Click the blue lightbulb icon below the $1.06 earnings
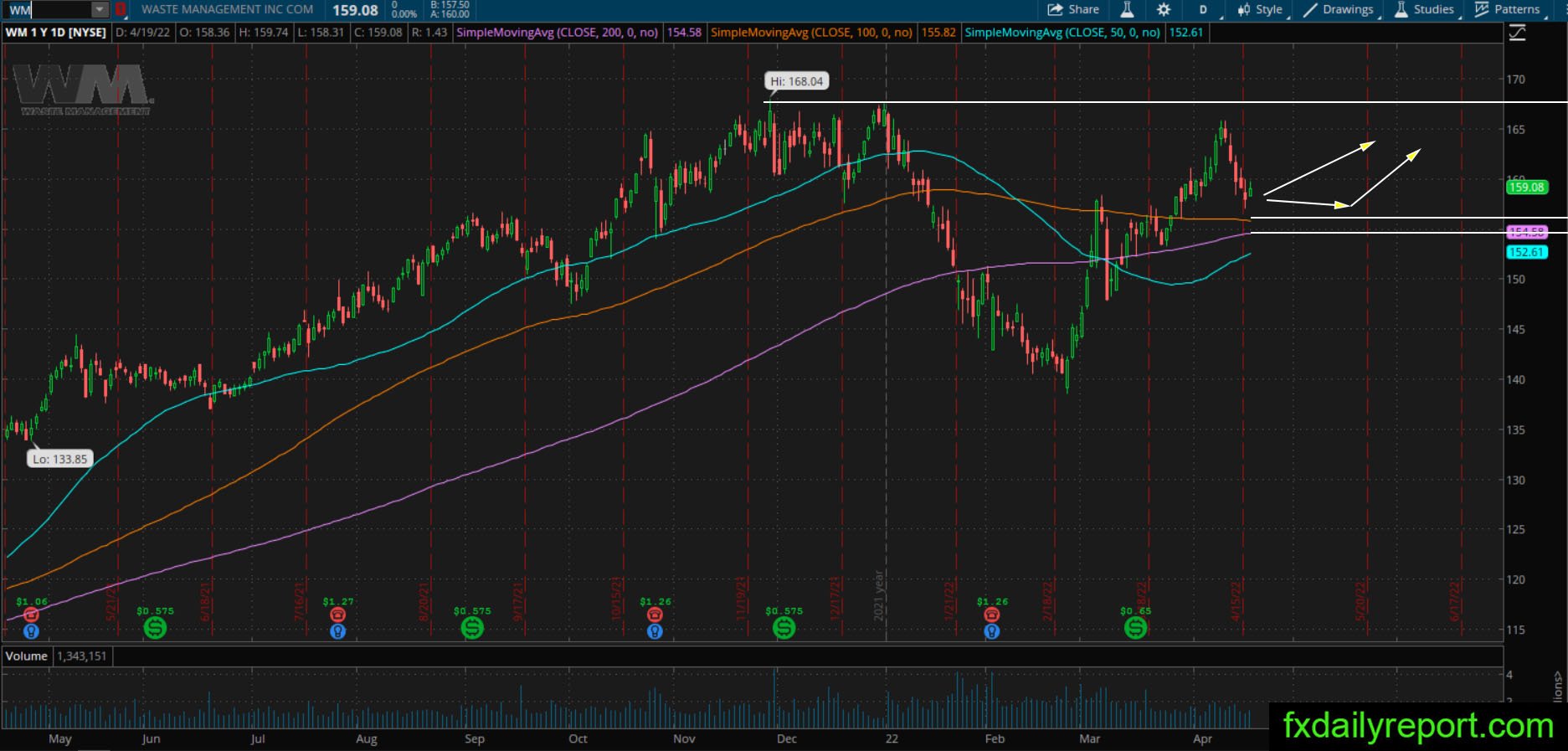Viewport: 1568px width, 751px height. 32,631
